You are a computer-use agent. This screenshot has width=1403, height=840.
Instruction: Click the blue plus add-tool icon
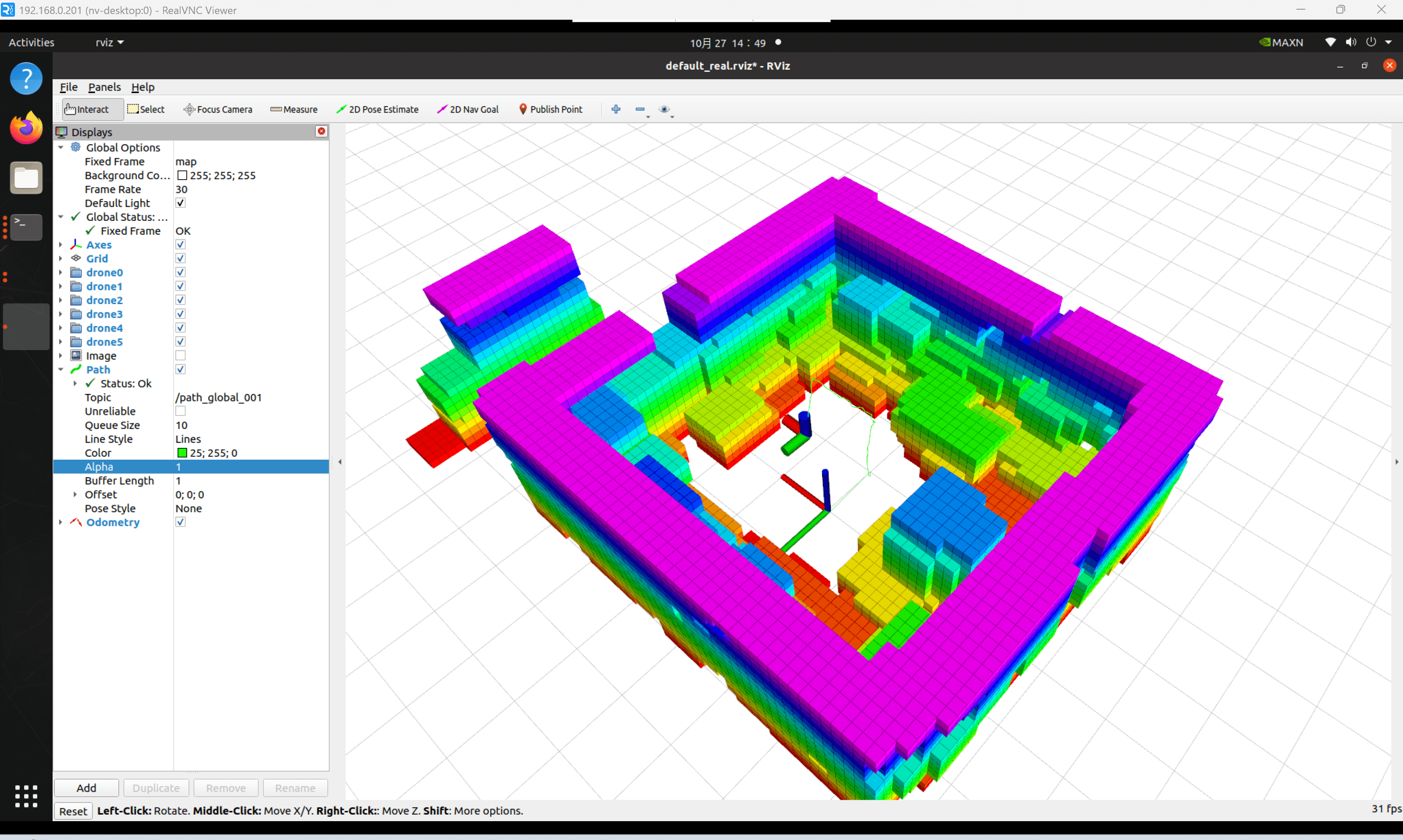[x=616, y=109]
